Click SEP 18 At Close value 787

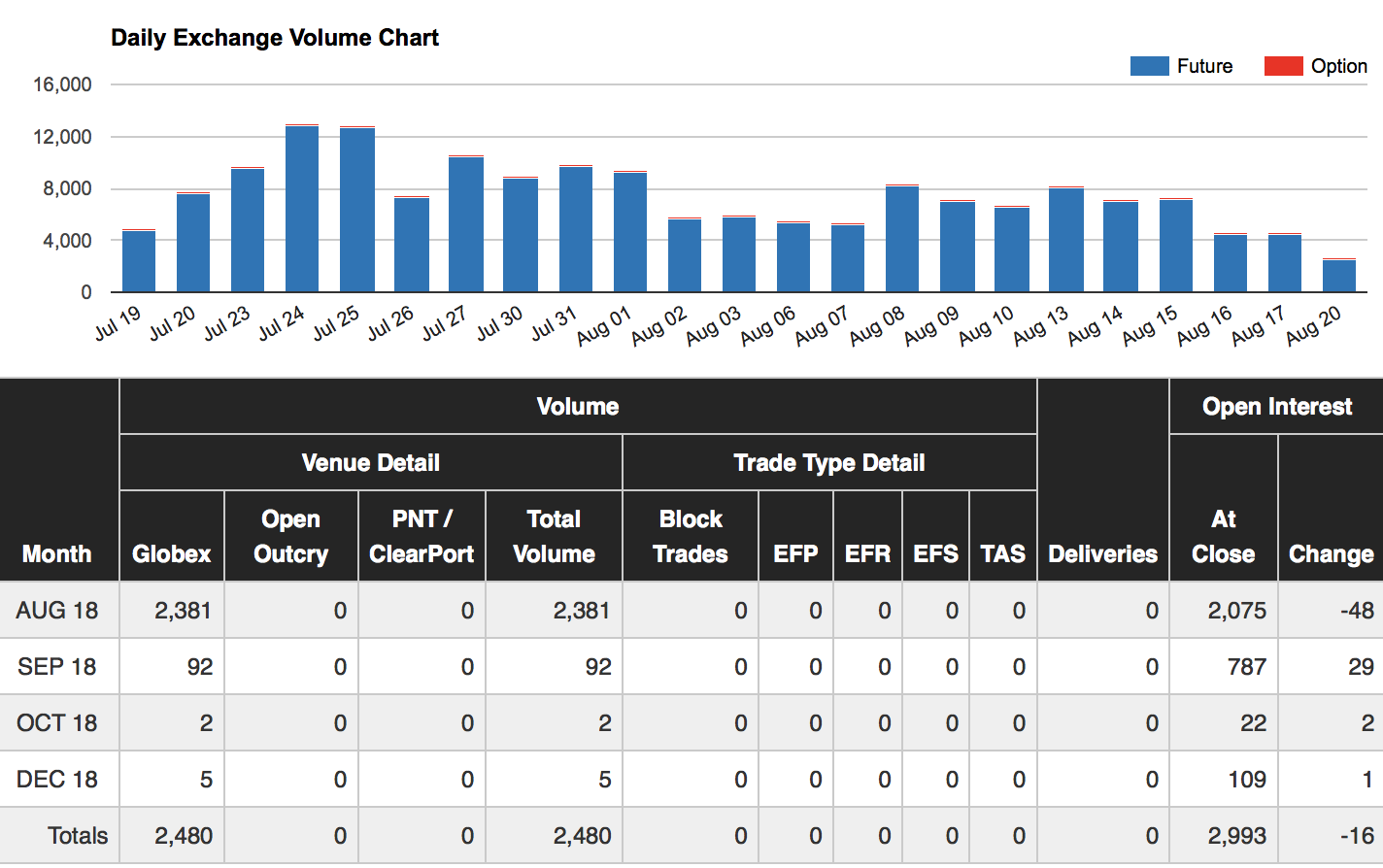click(1246, 667)
